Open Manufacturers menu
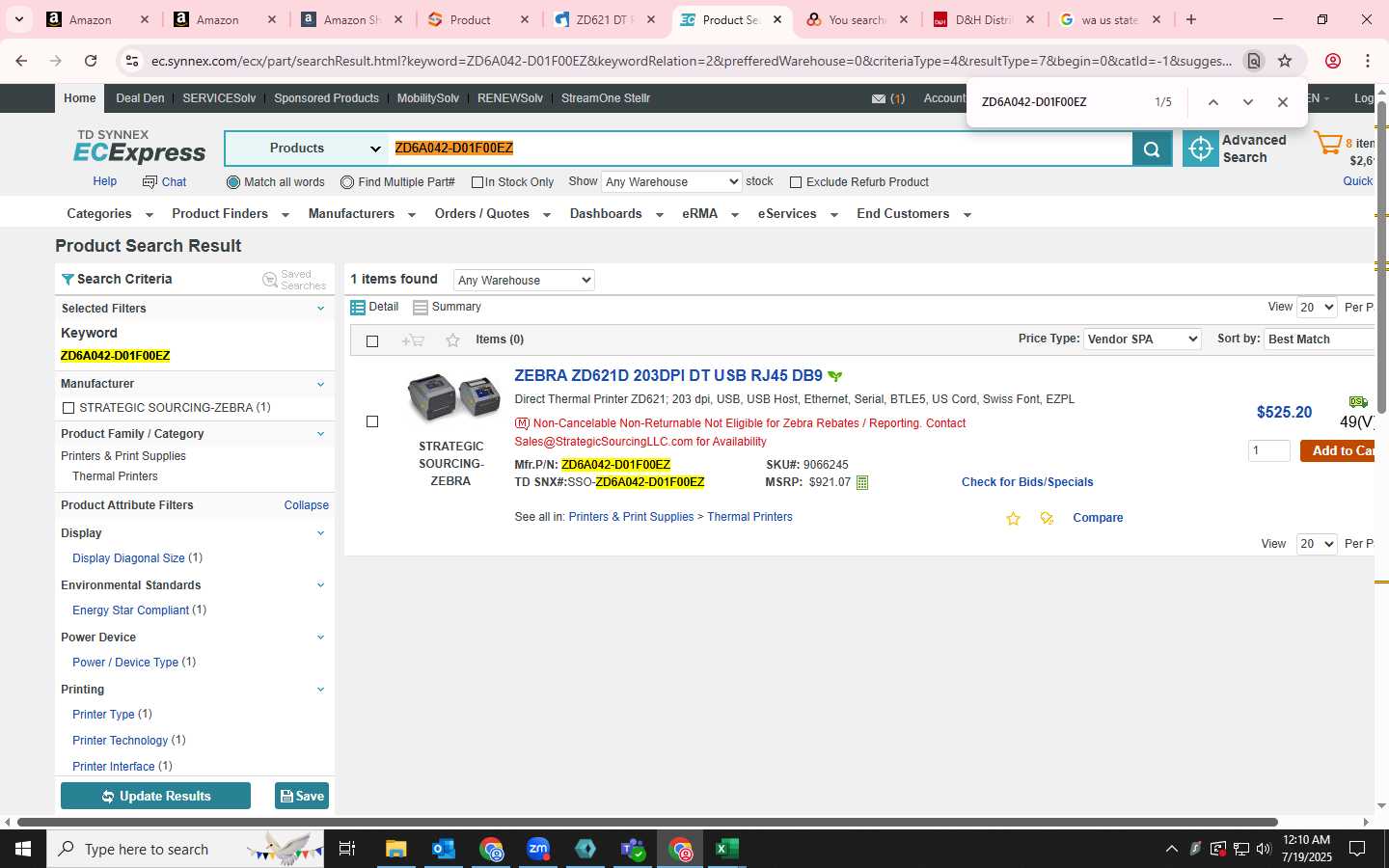 [362, 214]
